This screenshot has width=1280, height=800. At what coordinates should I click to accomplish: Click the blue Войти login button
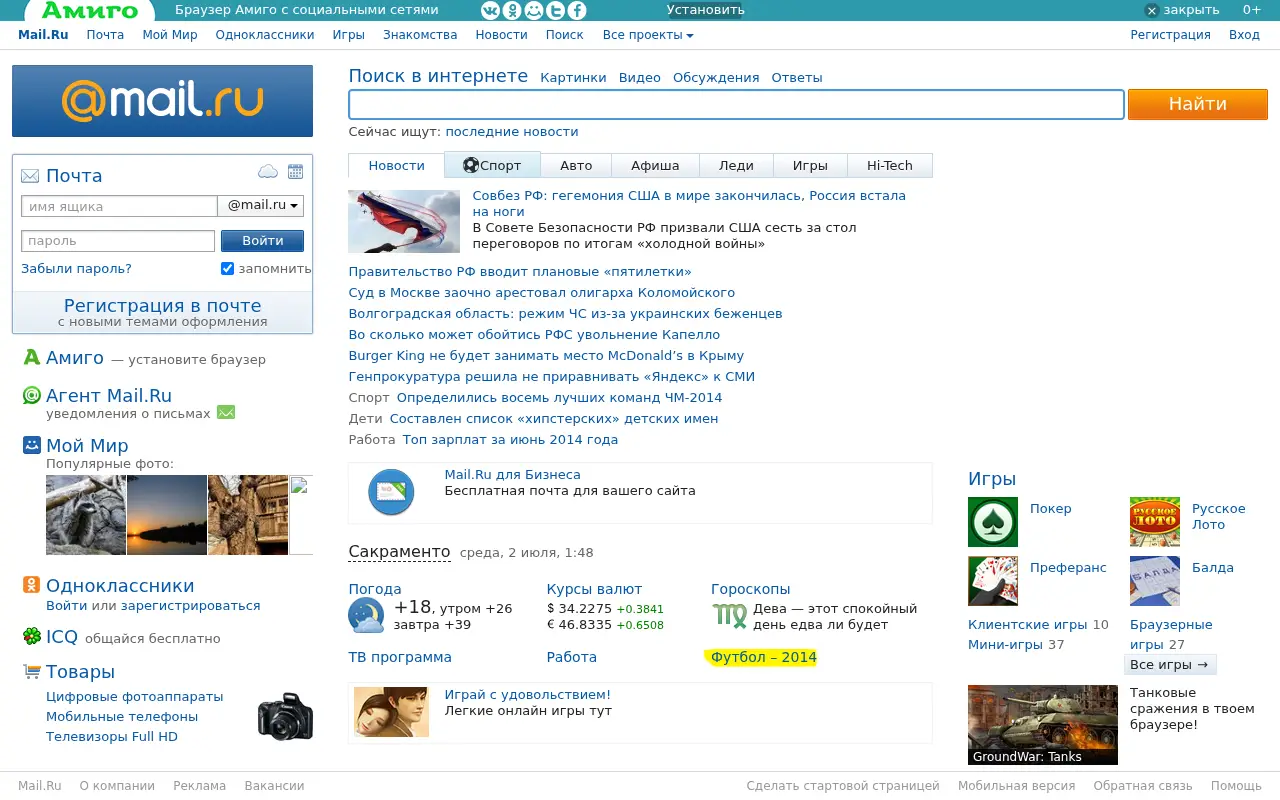coord(262,240)
